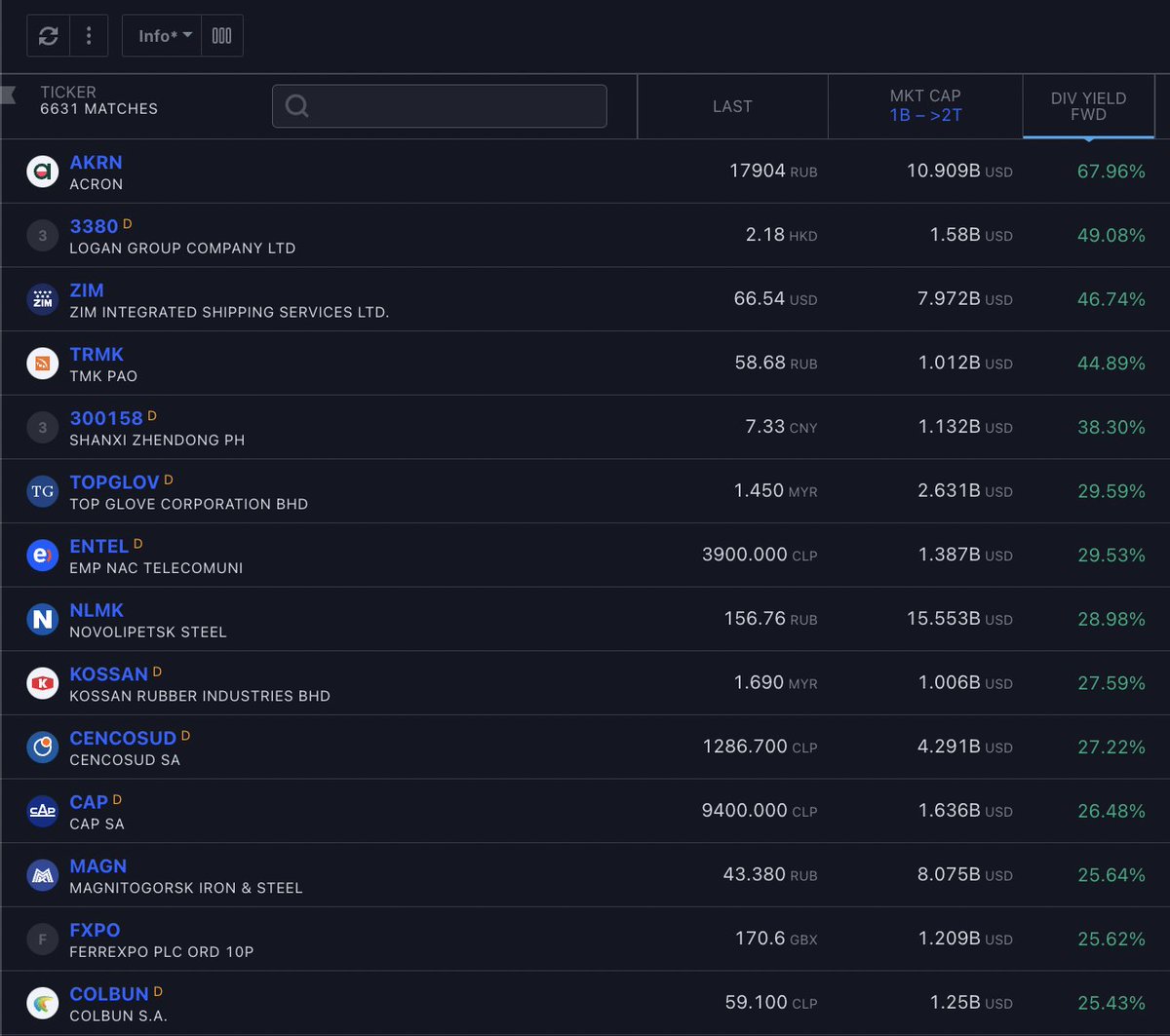
Task: Click CENCOSUD market cap 4.291B USD
Action: click(965, 748)
